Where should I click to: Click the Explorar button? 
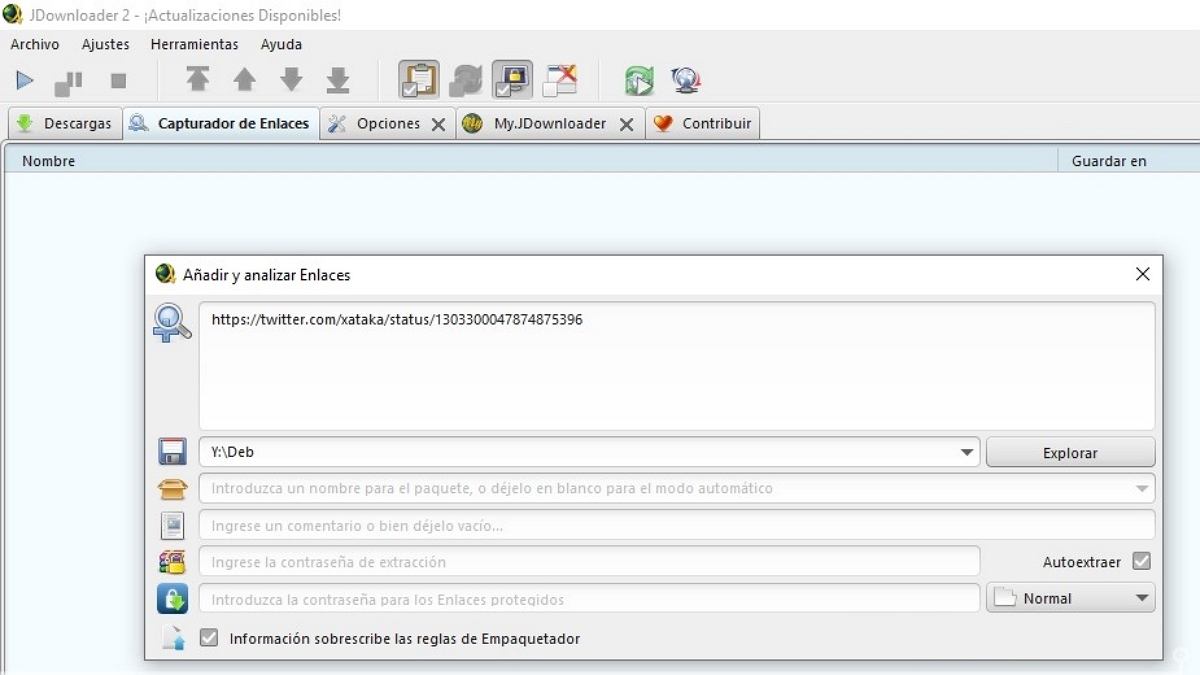1070,453
